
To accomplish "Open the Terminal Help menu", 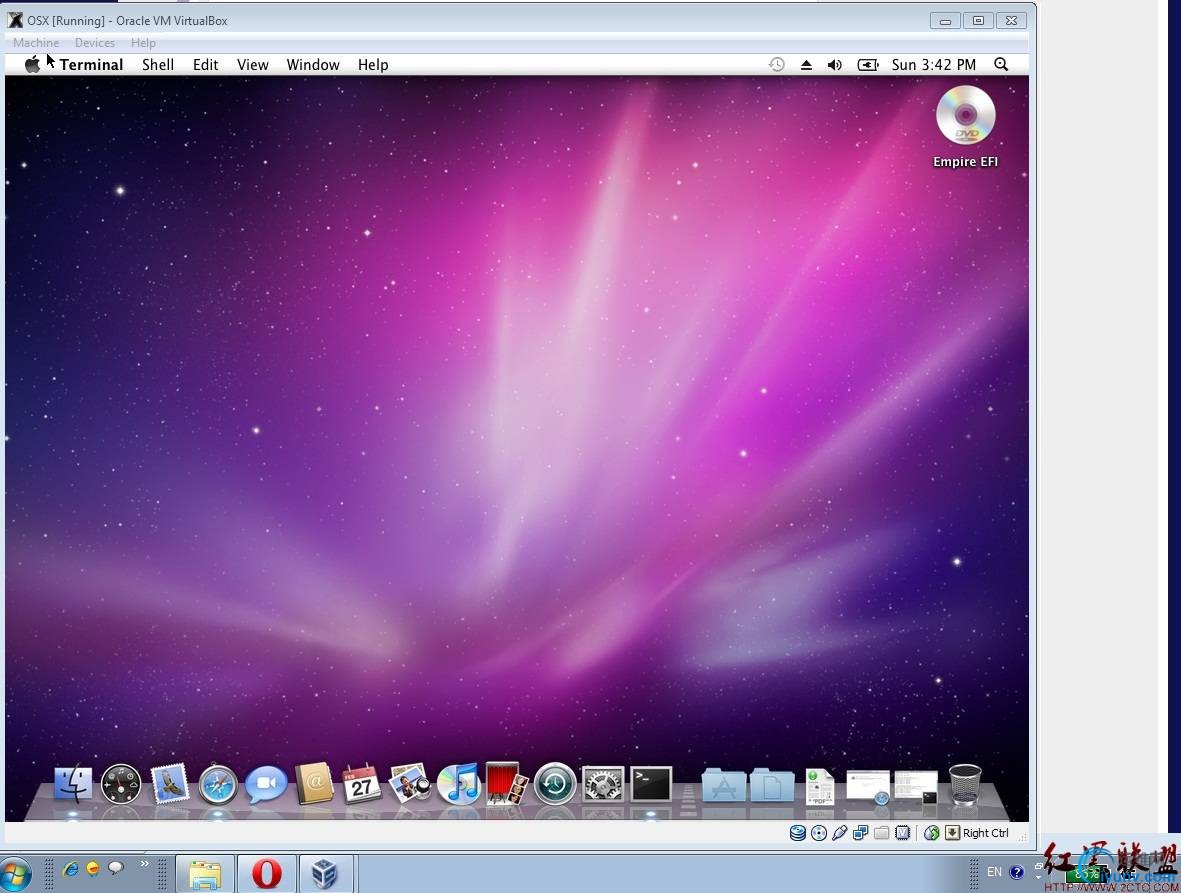I will [373, 65].
